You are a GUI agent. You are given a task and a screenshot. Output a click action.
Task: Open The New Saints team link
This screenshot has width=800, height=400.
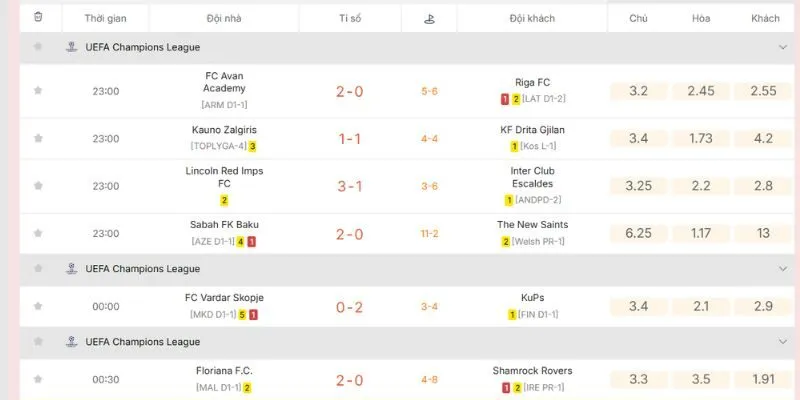533,224
